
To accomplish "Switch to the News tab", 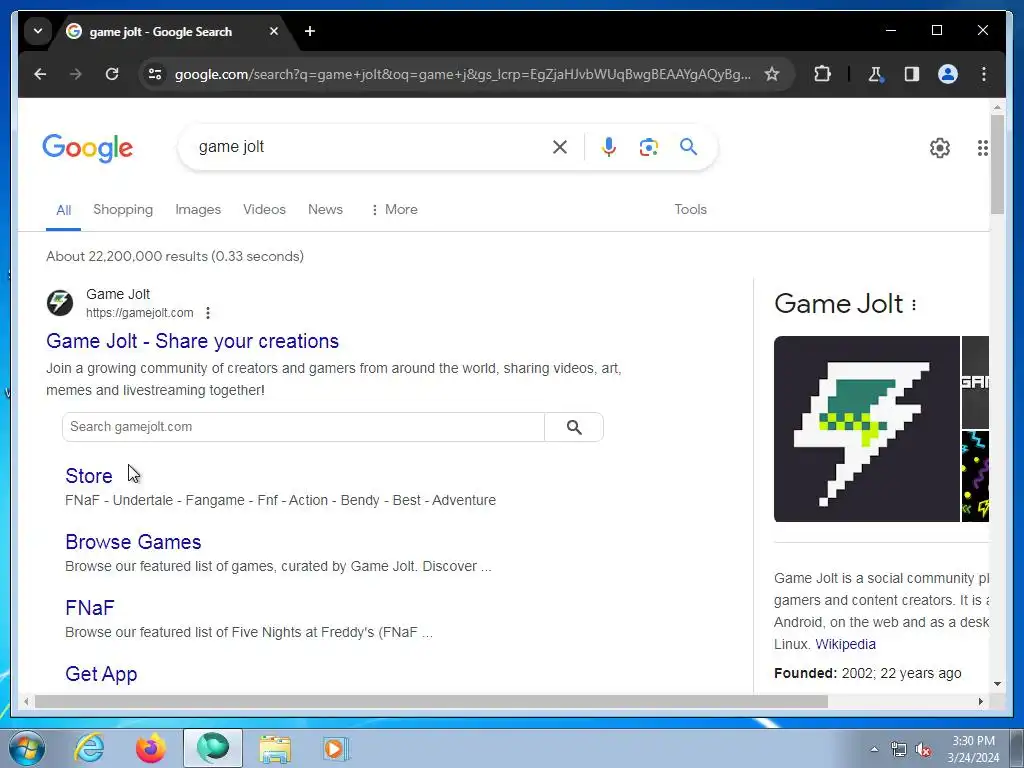I will [x=325, y=210].
